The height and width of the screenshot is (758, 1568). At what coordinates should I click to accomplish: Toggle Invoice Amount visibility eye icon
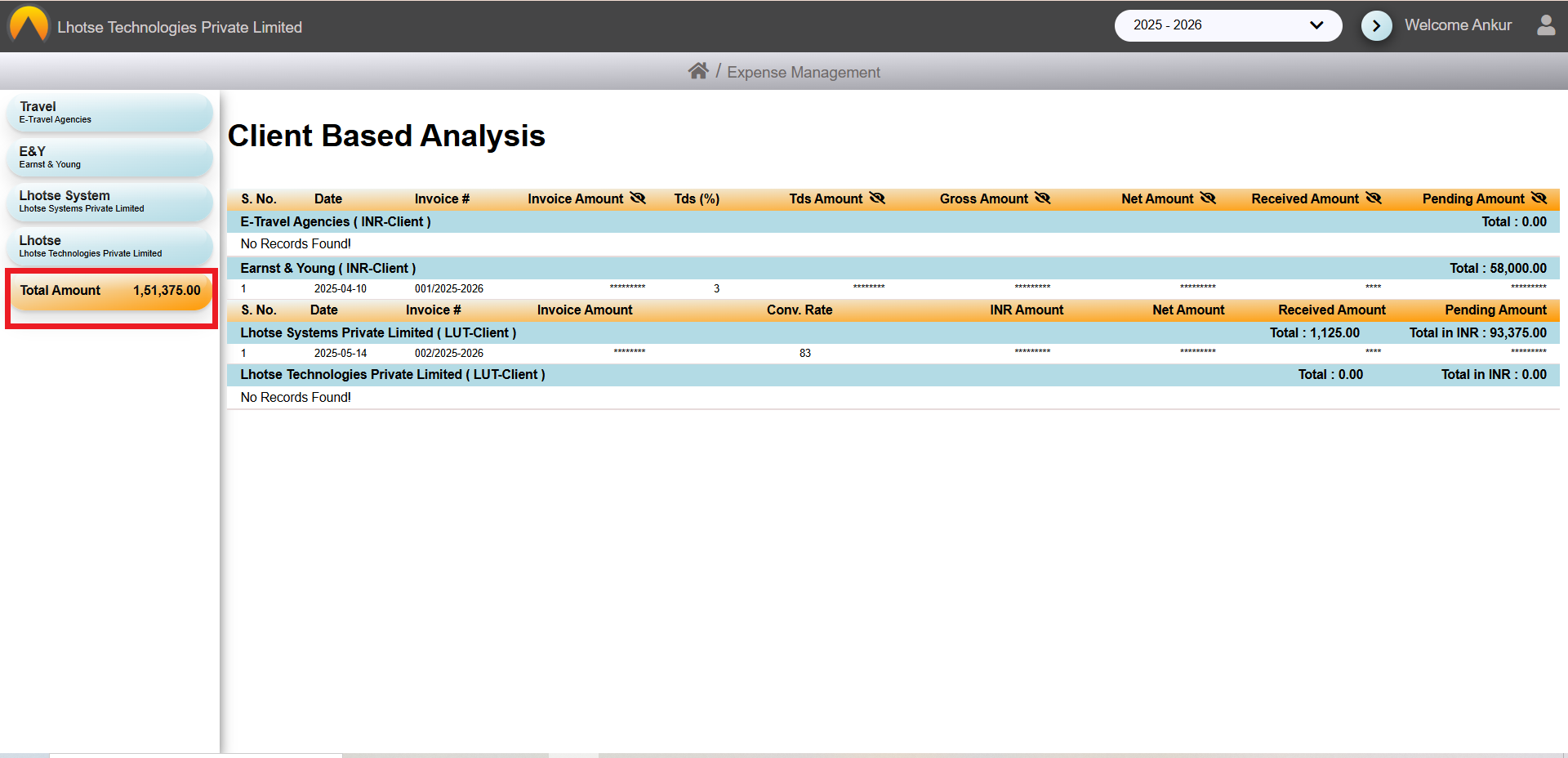pyautogui.click(x=638, y=198)
